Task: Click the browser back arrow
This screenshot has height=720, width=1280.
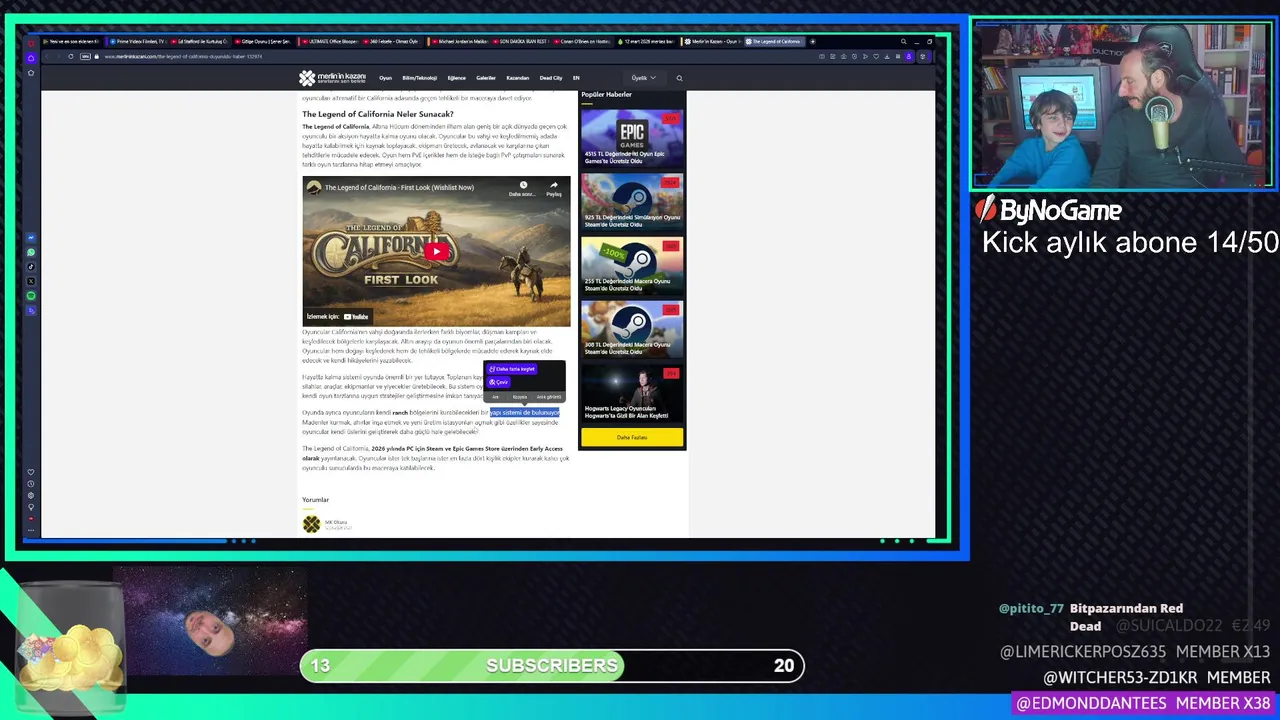Action: (46, 56)
